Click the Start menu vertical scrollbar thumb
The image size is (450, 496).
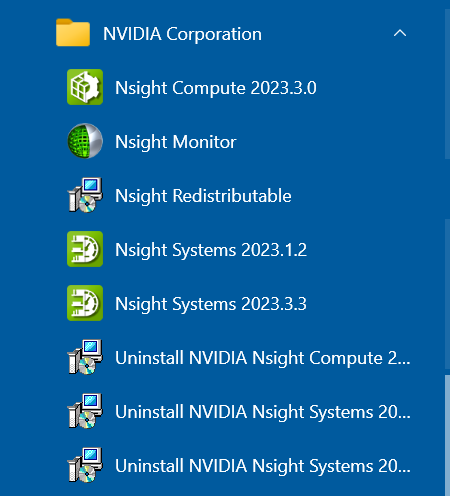coord(447,435)
